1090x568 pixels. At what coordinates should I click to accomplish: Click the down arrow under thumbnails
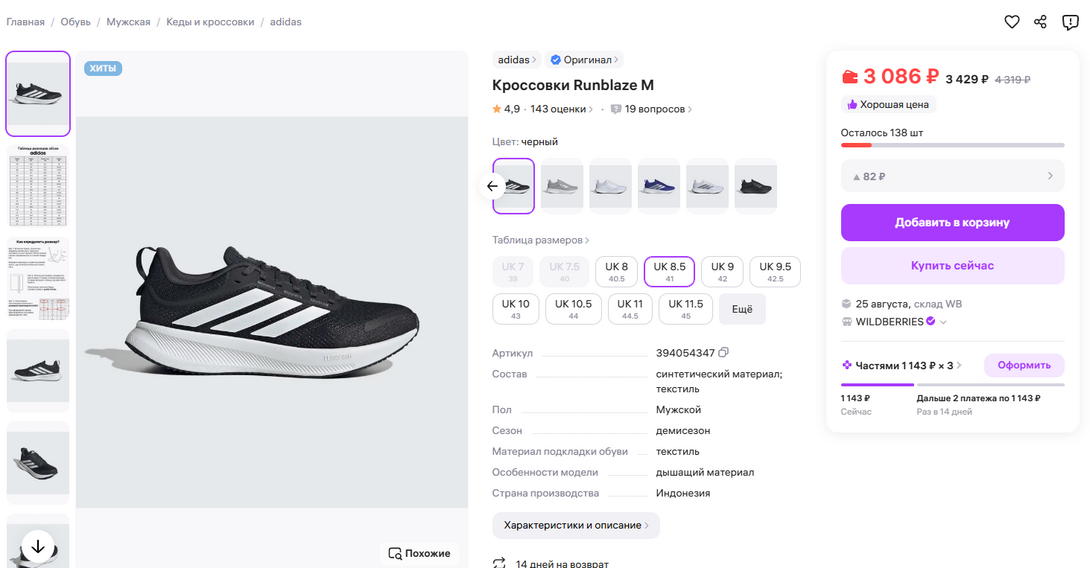38,546
